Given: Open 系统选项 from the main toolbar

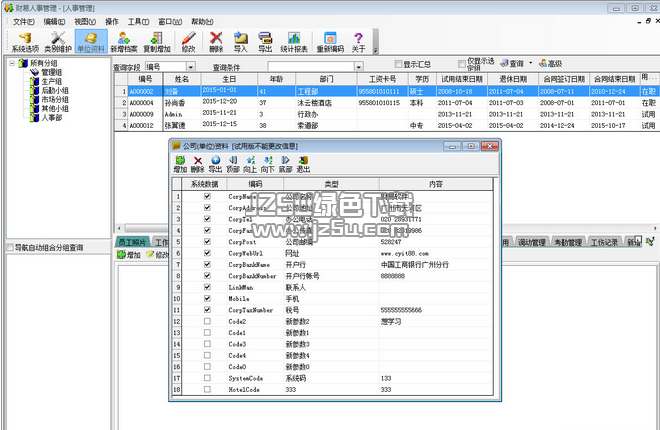Looking at the screenshot, I should tap(25, 42).
